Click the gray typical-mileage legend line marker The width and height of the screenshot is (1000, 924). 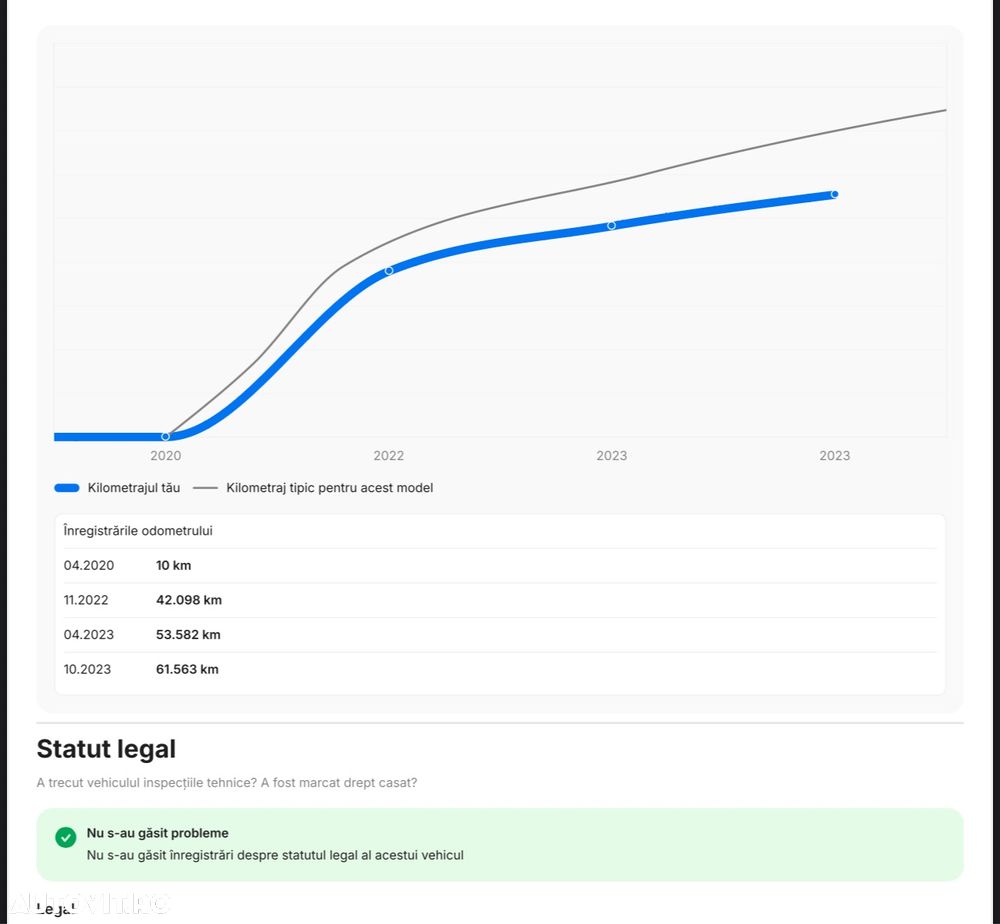pyautogui.click(x=206, y=488)
